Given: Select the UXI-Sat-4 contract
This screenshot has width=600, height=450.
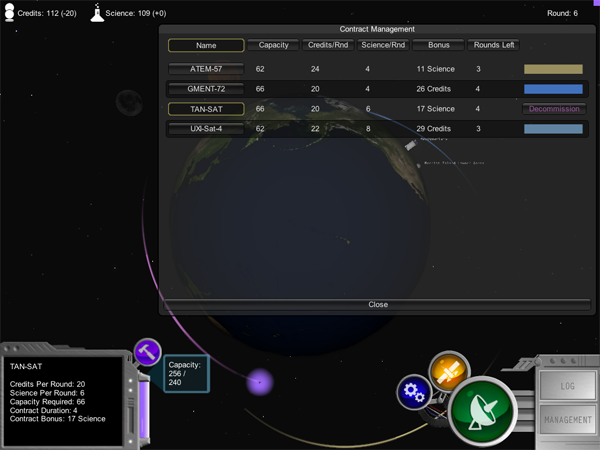Looking at the screenshot, I should pos(206,129).
